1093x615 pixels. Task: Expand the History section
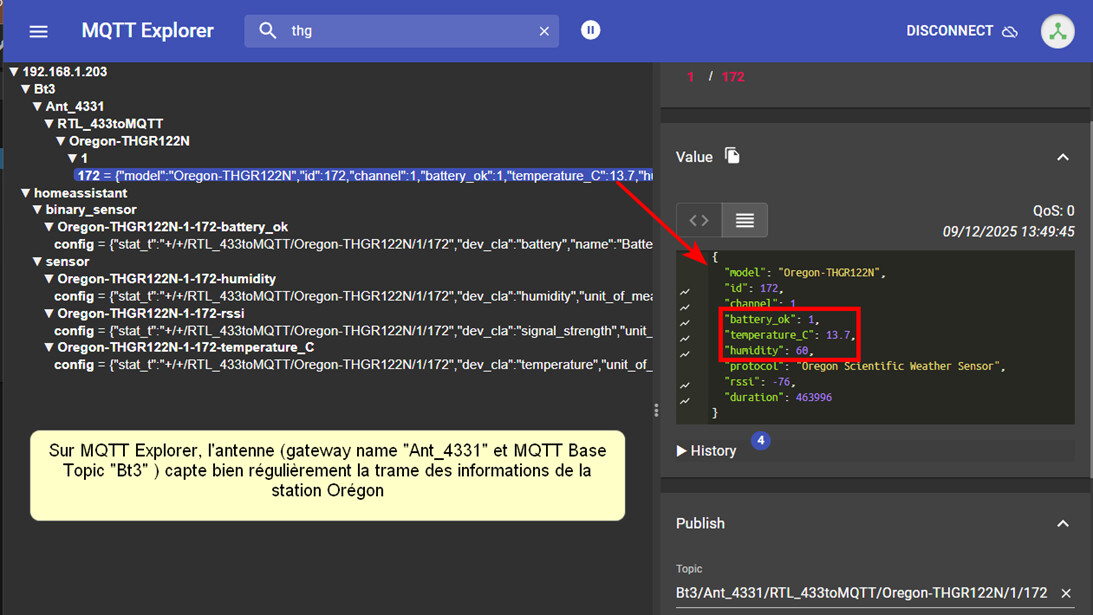tap(707, 451)
